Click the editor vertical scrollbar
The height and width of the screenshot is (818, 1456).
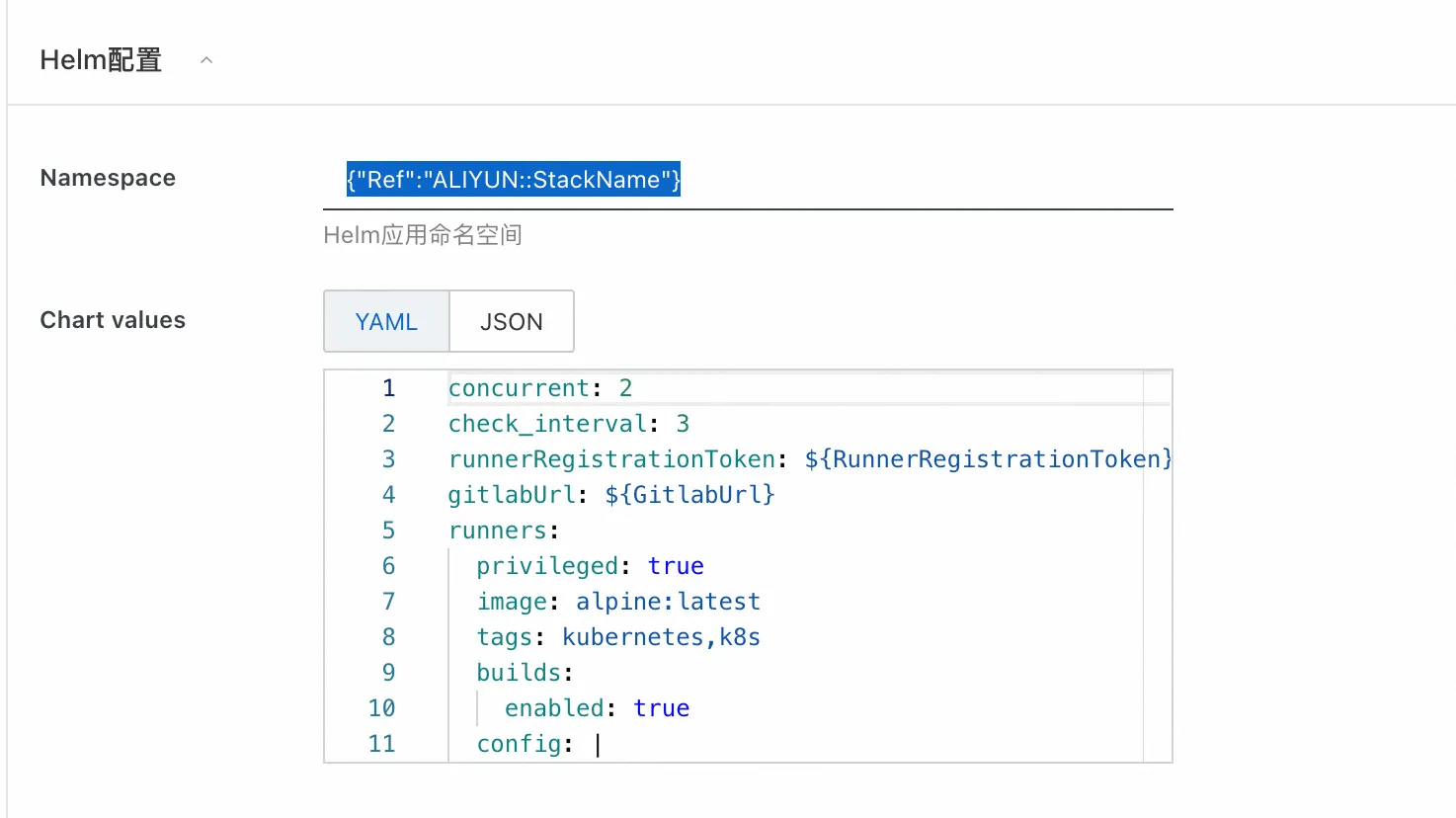point(1156,563)
